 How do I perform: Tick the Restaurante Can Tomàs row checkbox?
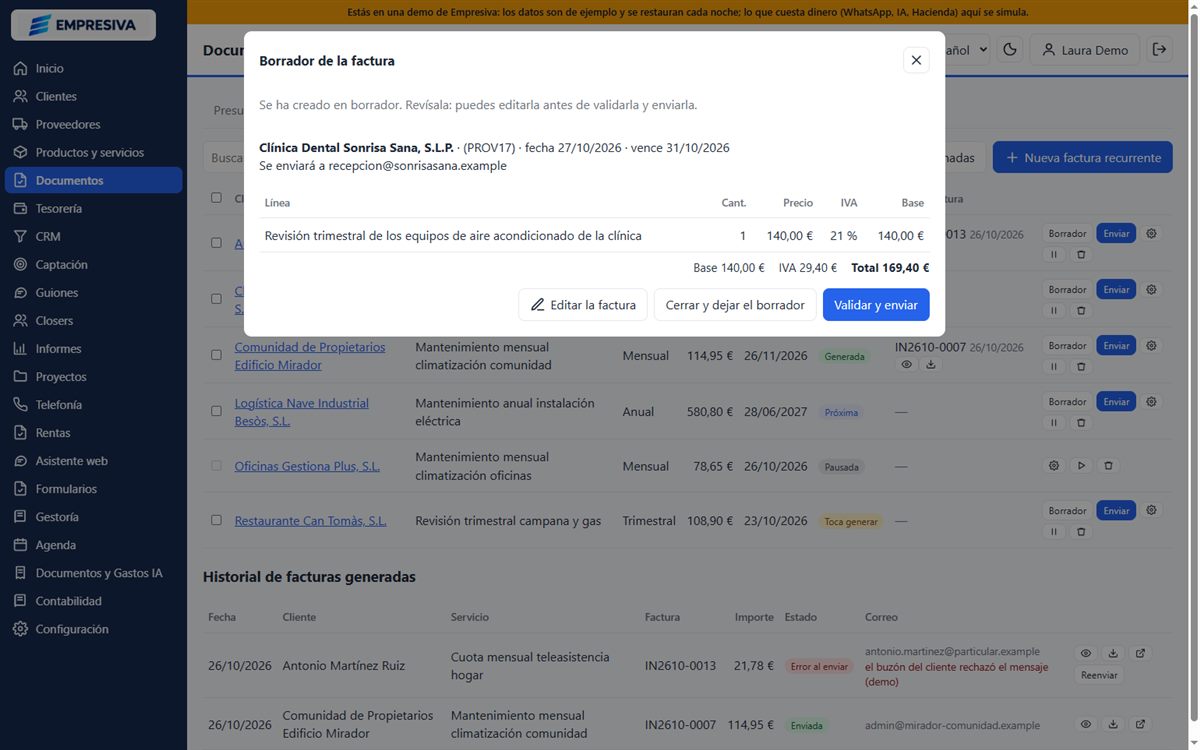pos(216,520)
